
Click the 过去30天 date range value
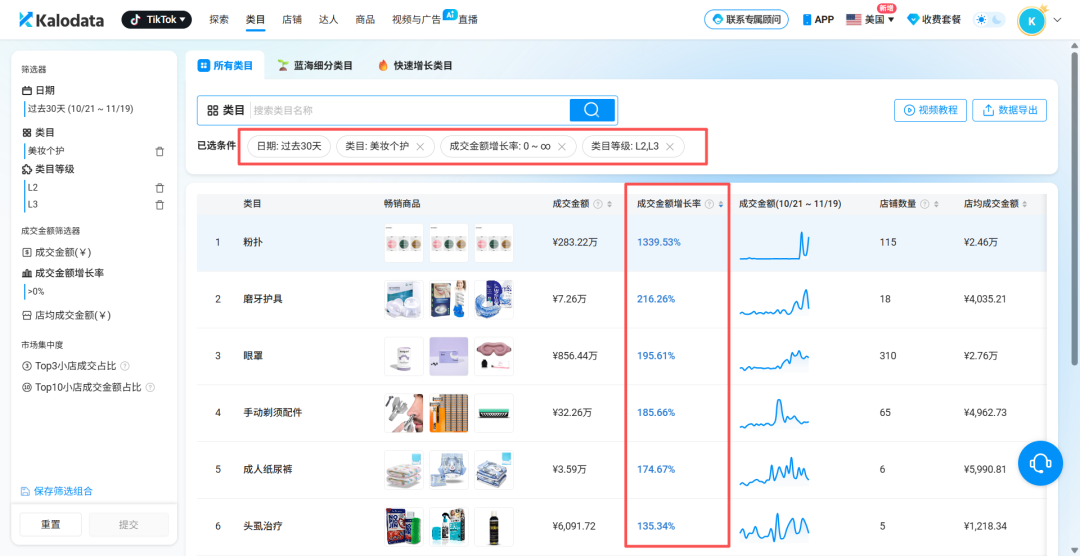pyautogui.click(x=80, y=109)
